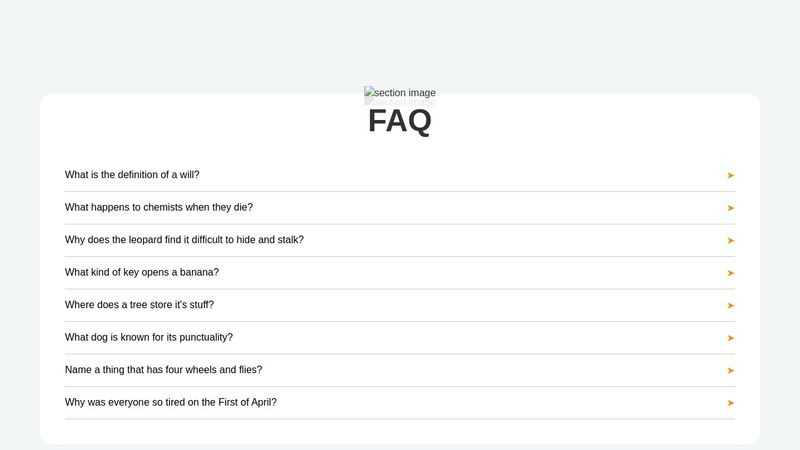The height and width of the screenshot is (450, 800).
Task: Click the white FAQ card's blank bottom area
Action: tap(399, 432)
